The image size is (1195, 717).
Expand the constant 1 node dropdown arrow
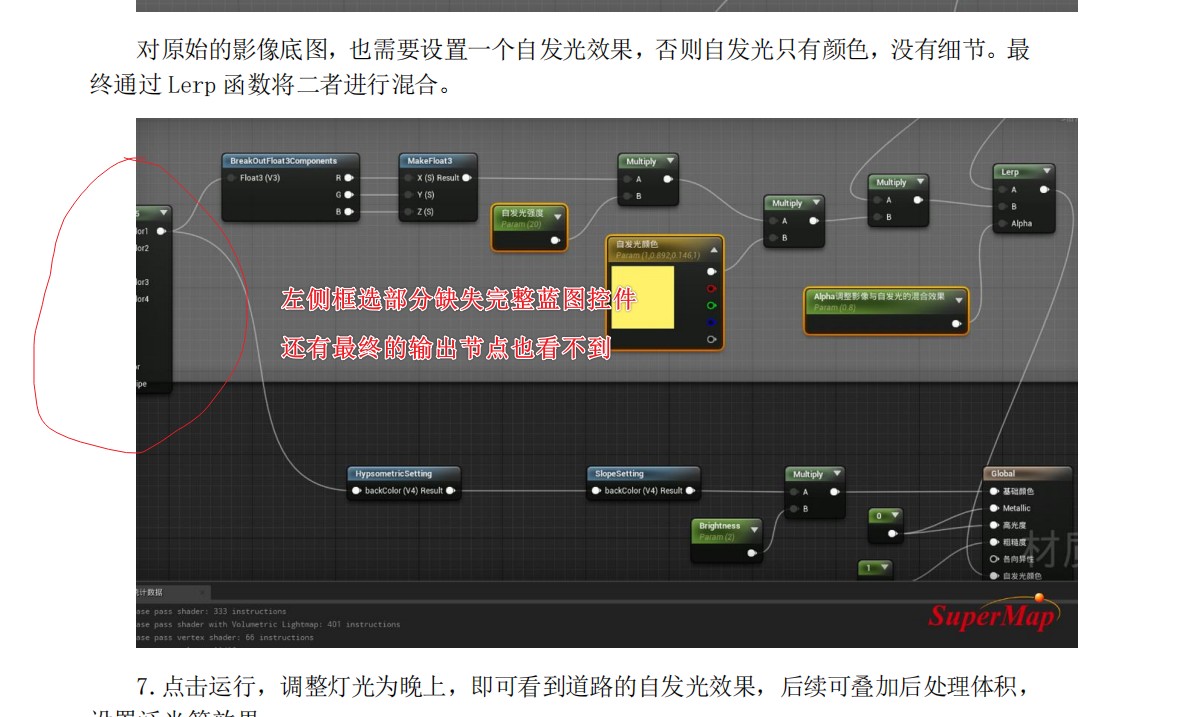pyautogui.click(x=884, y=568)
